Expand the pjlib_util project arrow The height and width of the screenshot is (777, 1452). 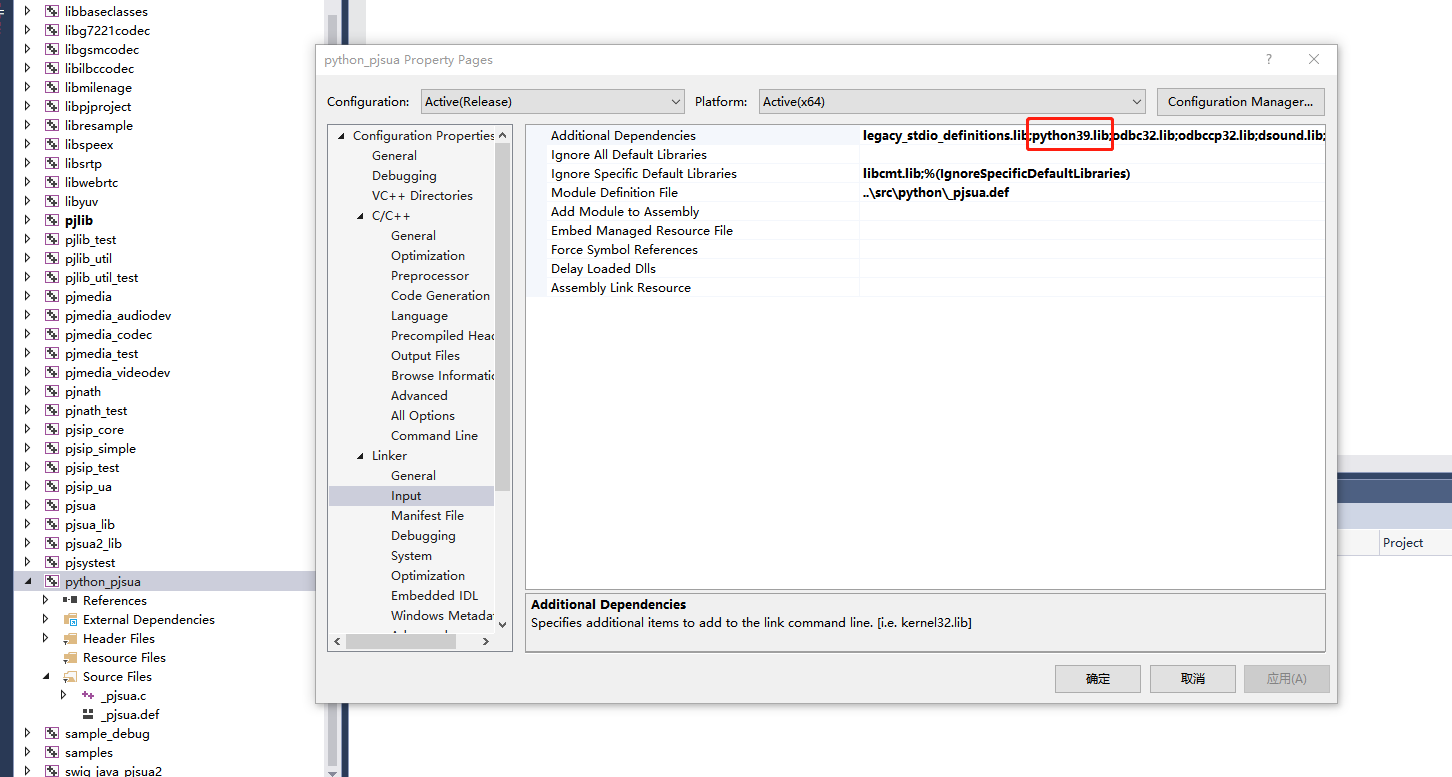point(27,259)
